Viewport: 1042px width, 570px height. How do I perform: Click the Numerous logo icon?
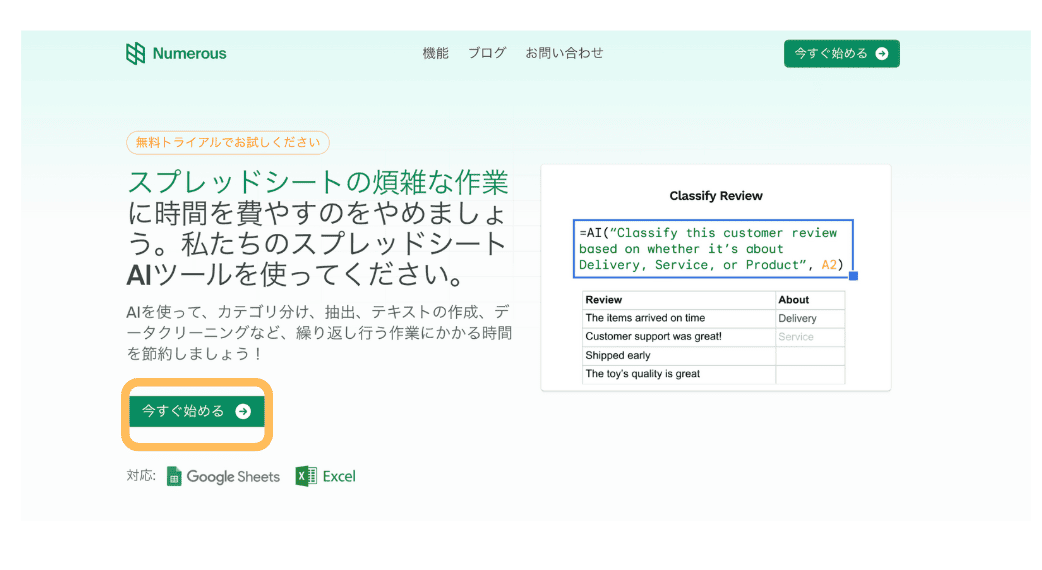coord(135,53)
